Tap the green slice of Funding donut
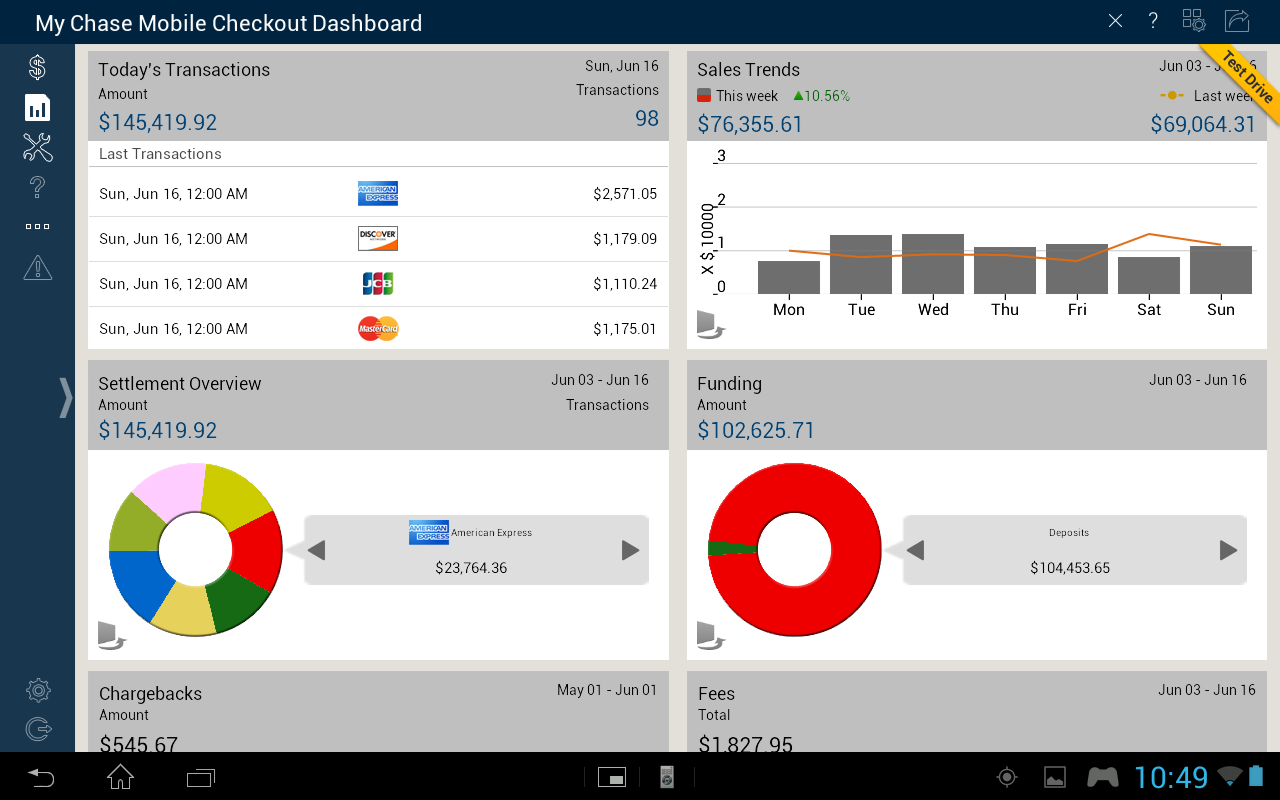The height and width of the screenshot is (800, 1280). (x=732, y=548)
